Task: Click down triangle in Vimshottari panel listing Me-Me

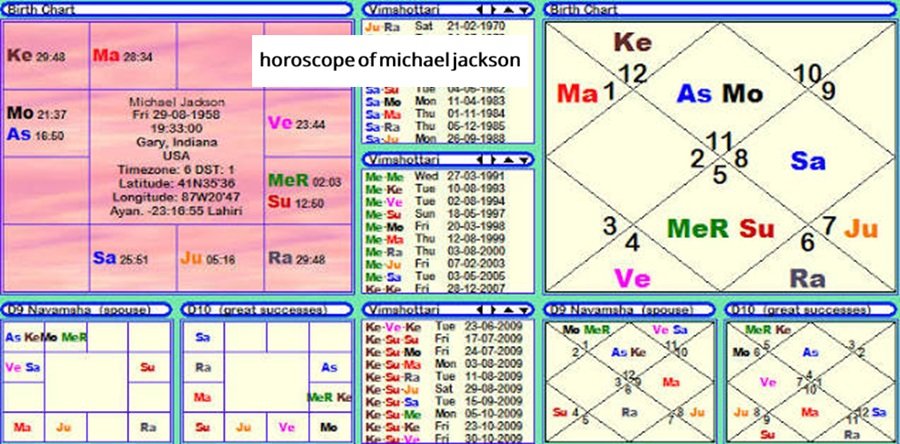Action: coord(523,160)
